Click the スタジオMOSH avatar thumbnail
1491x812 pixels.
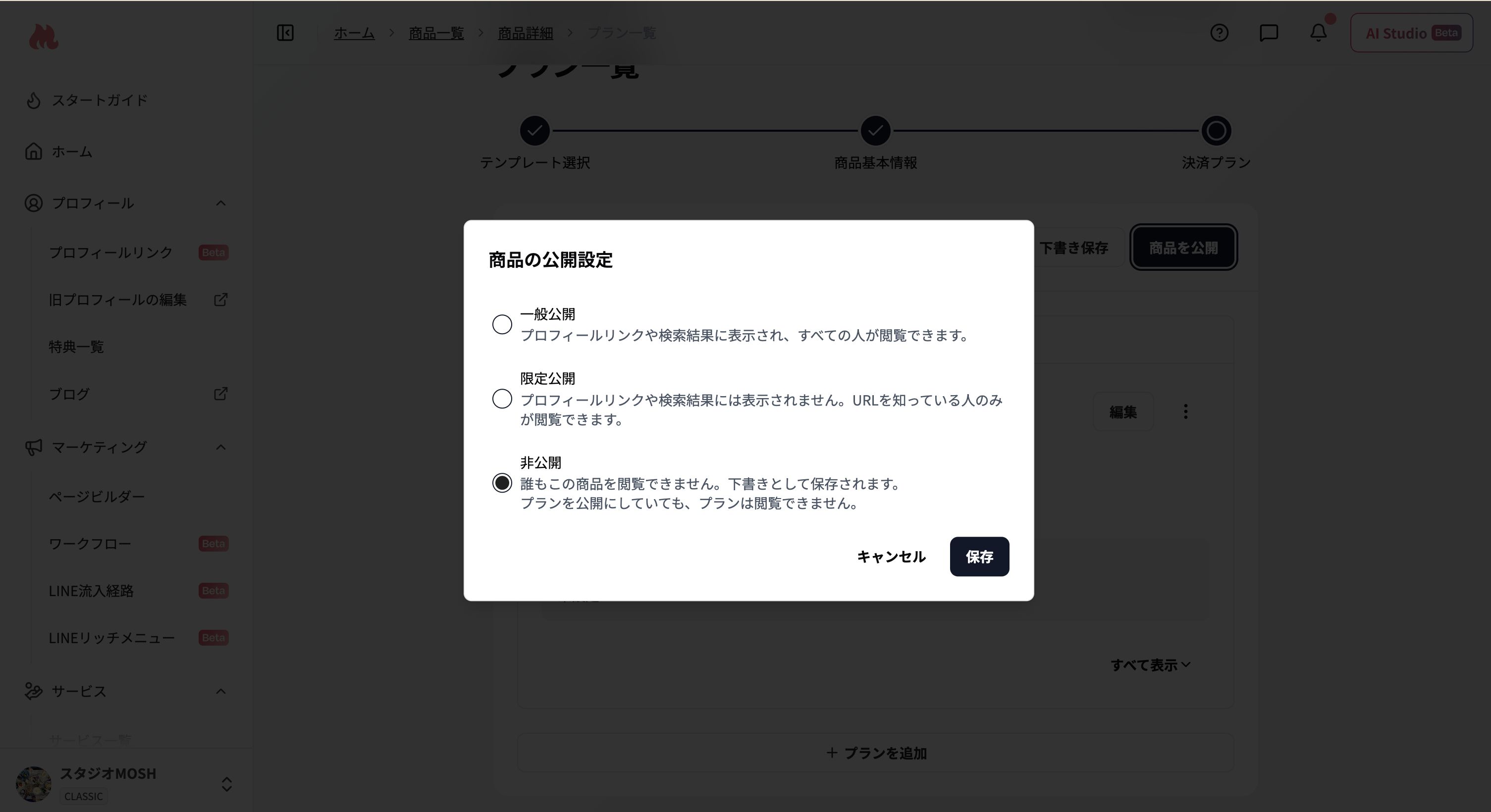coord(34,784)
